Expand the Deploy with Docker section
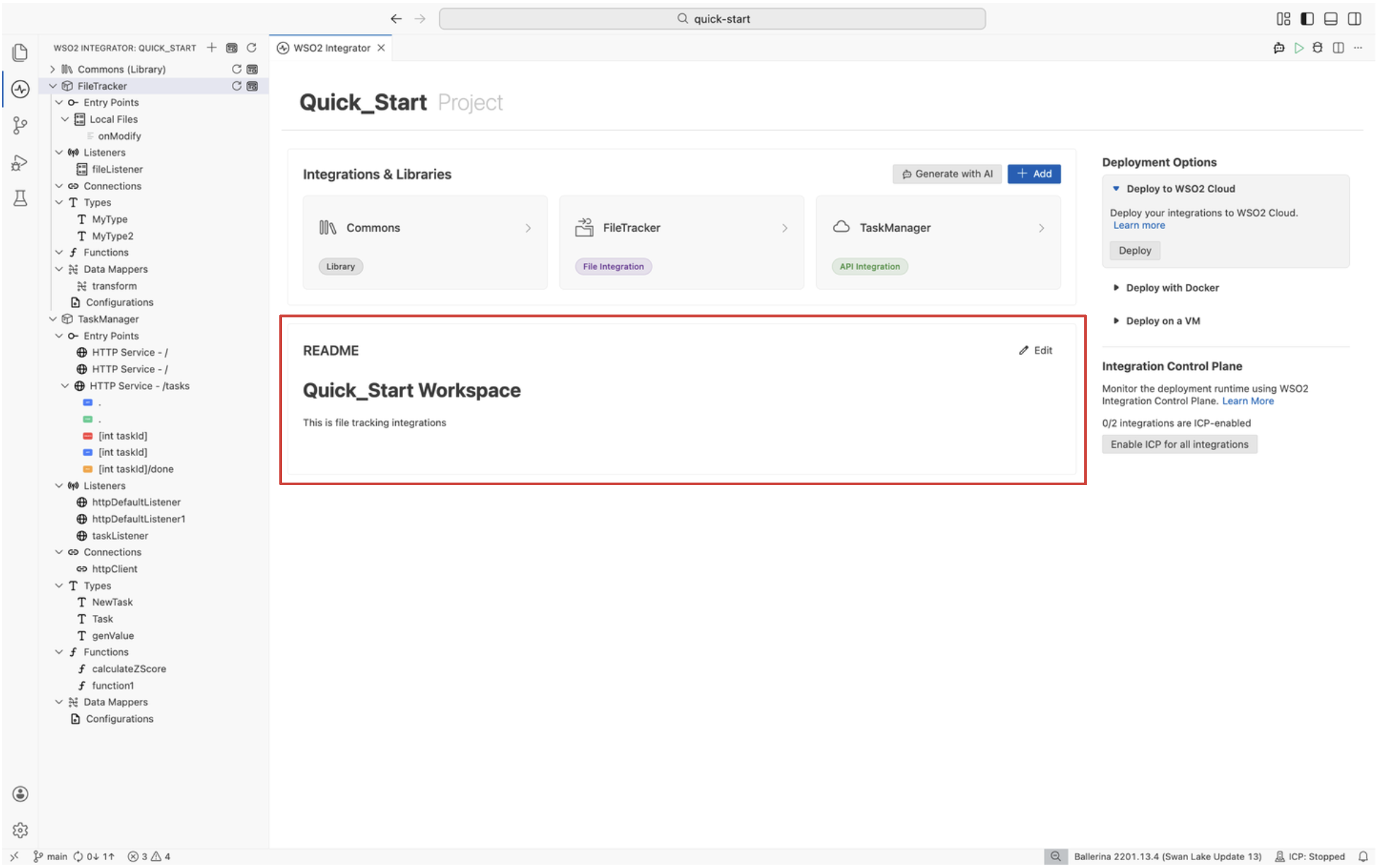The height and width of the screenshot is (868, 1376). [x=1116, y=288]
